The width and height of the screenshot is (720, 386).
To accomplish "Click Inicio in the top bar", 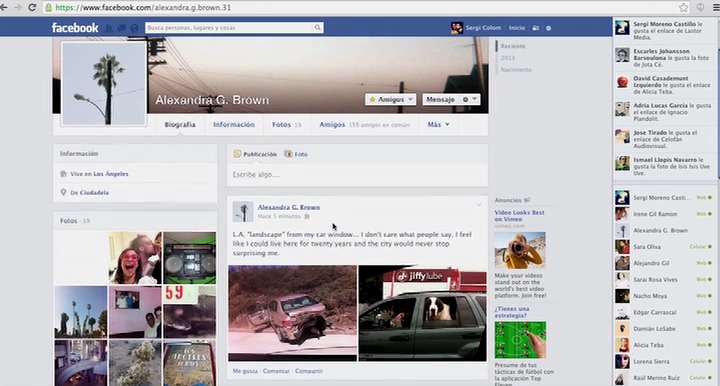I will point(517,28).
